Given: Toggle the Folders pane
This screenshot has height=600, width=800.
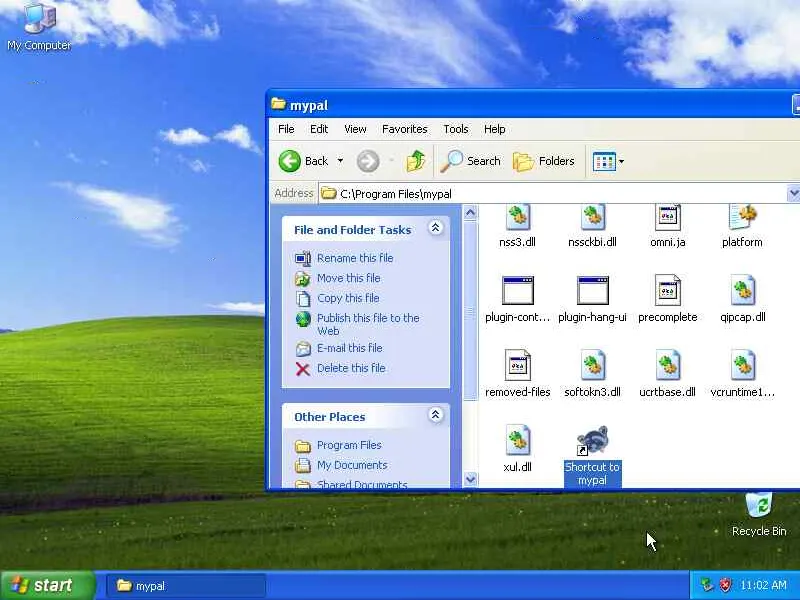Looking at the screenshot, I should [x=544, y=161].
